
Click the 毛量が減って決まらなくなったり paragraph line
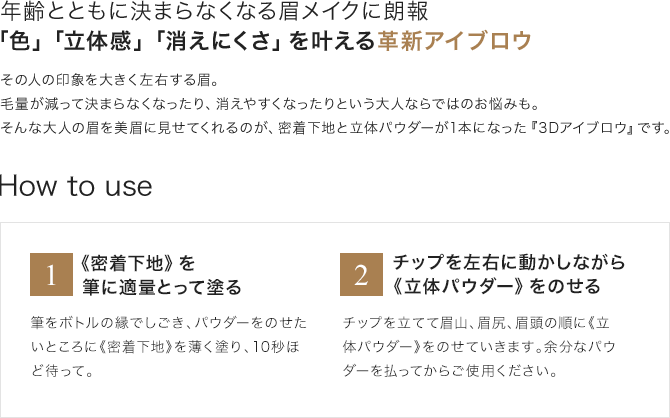[x=270, y=104]
